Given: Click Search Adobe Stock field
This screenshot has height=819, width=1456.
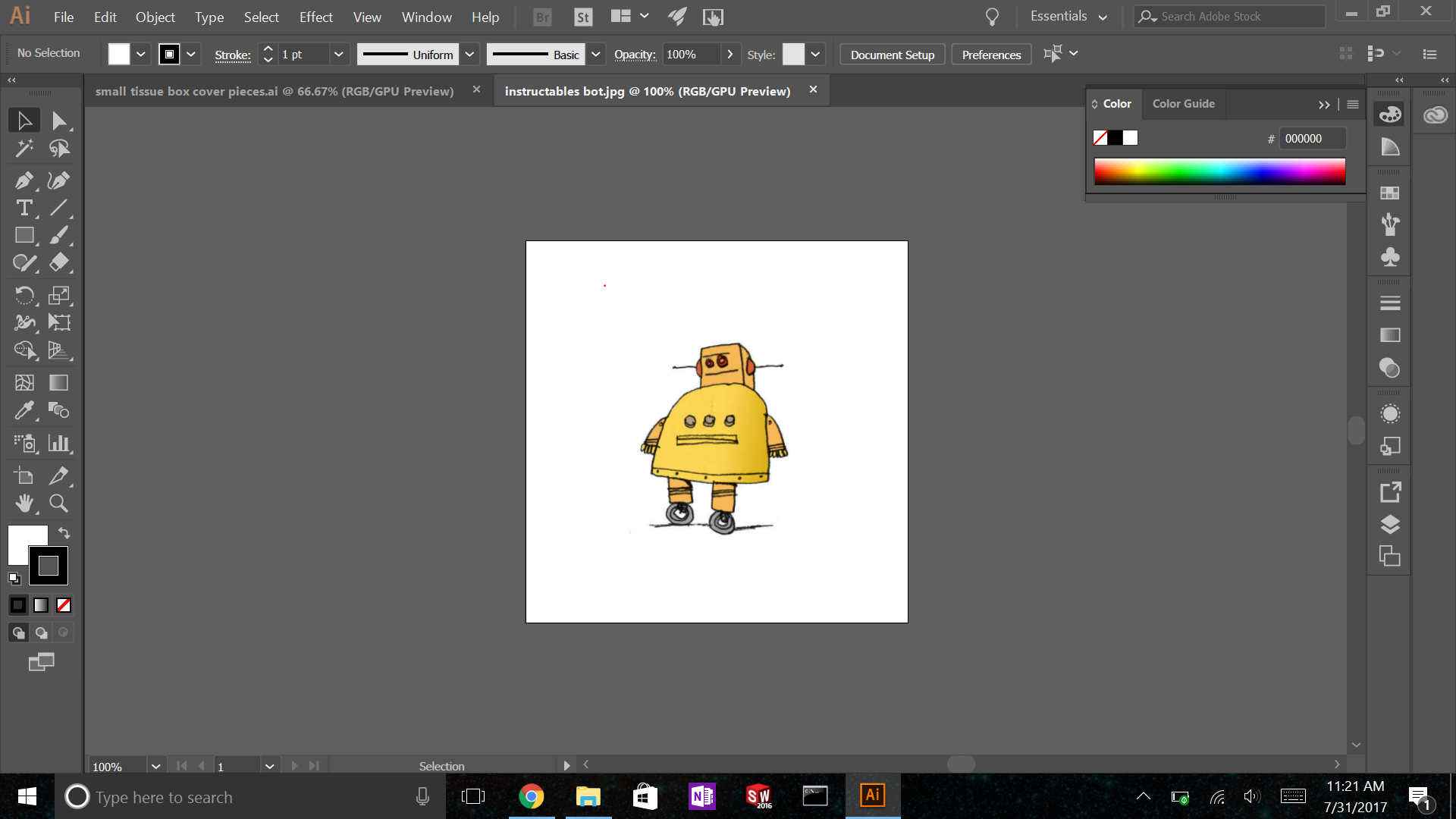Looking at the screenshot, I should [1230, 16].
